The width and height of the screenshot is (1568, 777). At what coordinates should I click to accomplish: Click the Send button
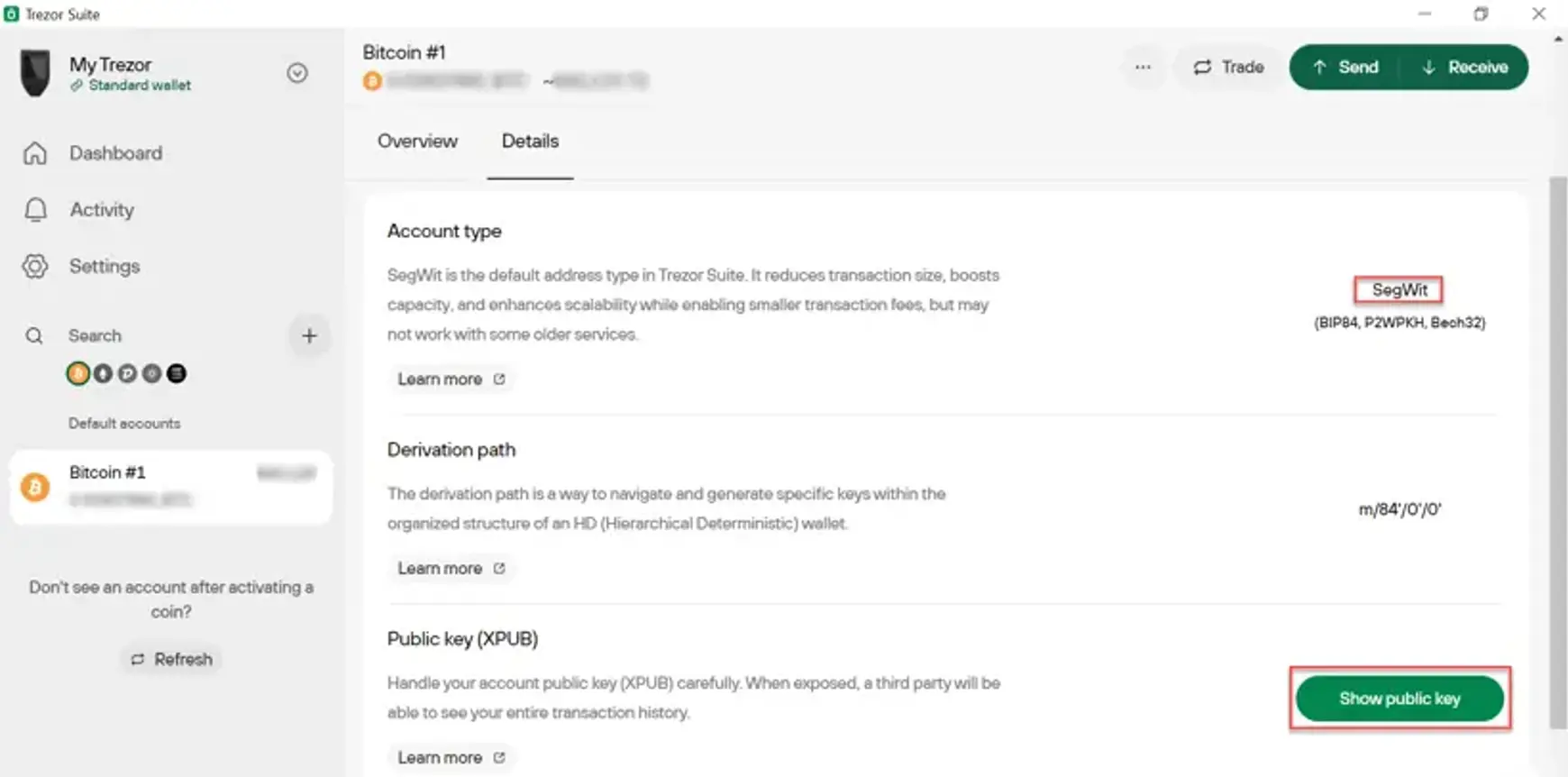click(x=1342, y=67)
